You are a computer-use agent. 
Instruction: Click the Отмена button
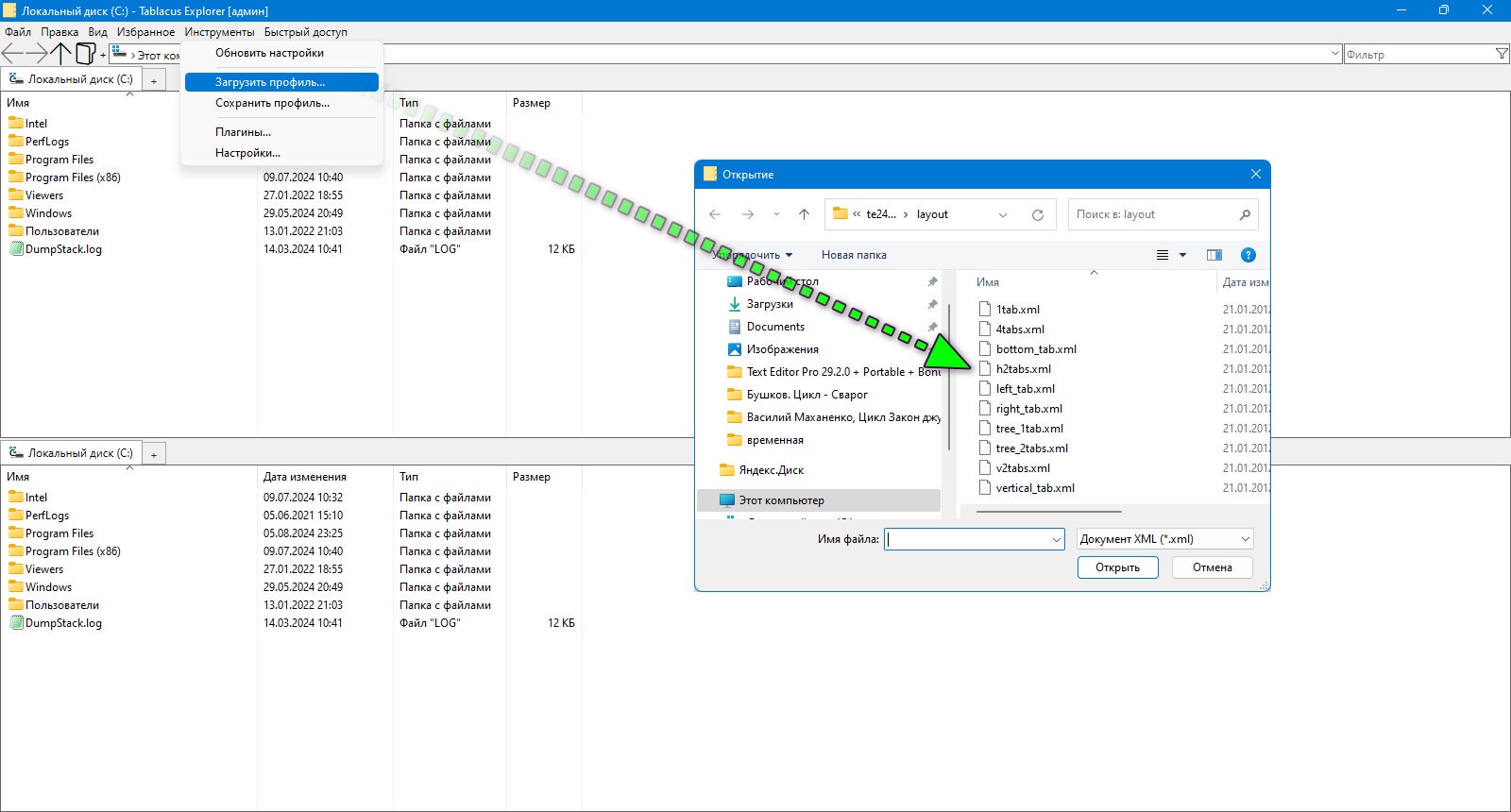coord(1212,567)
